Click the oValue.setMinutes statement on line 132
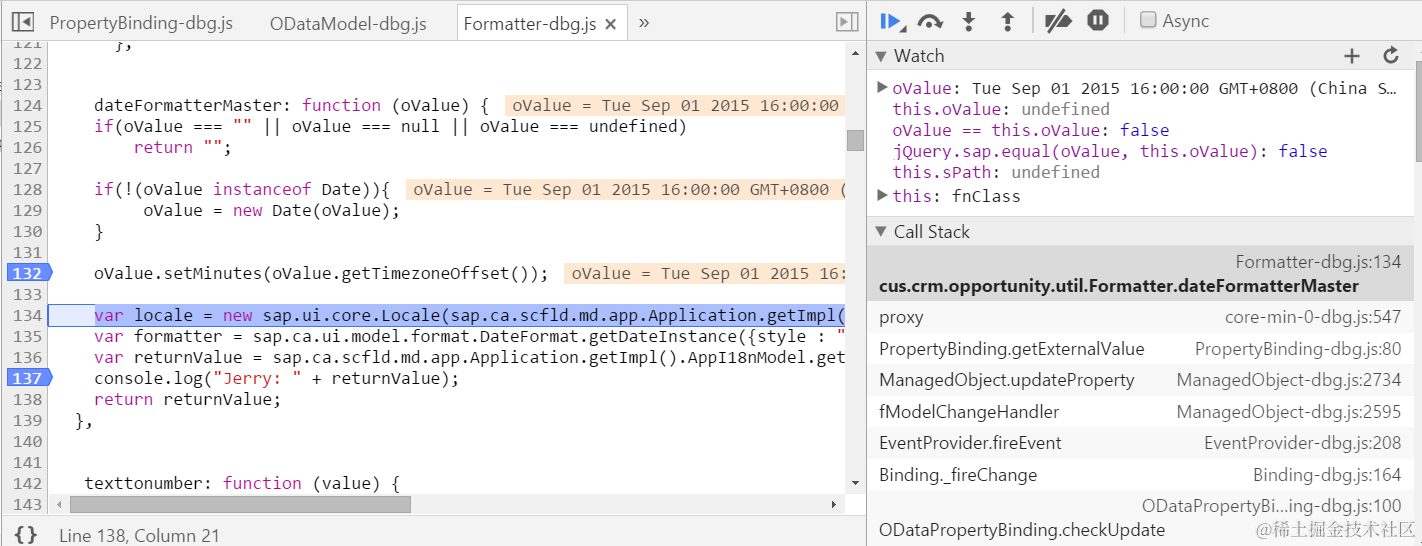The height and width of the screenshot is (546, 1422). [x=321, y=273]
